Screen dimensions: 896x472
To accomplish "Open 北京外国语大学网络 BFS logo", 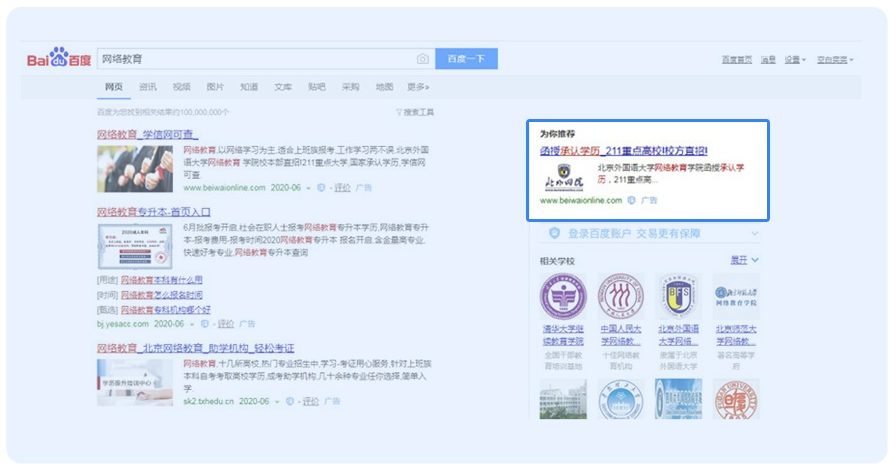I will coord(678,297).
